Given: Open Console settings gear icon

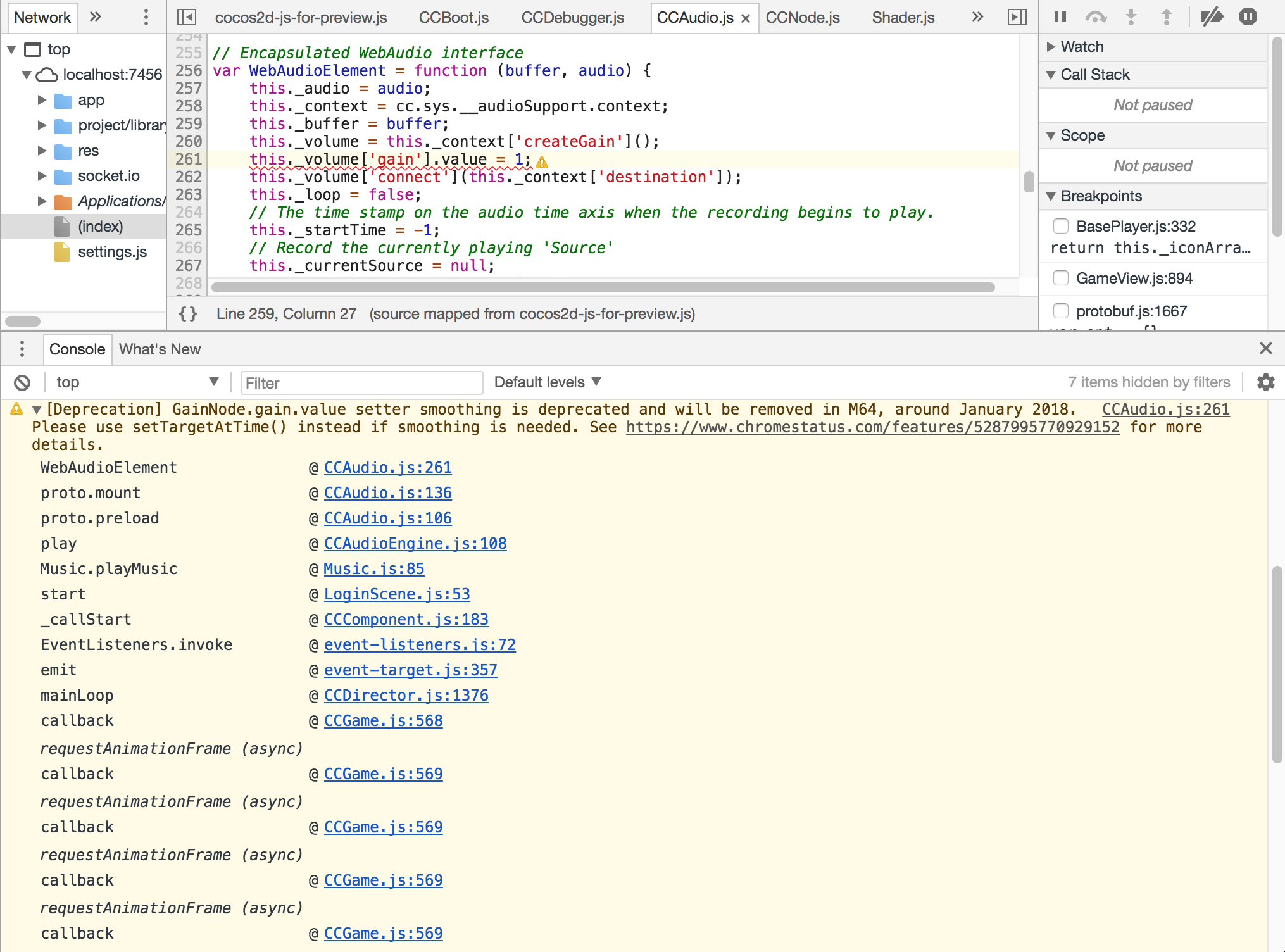Looking at the screenshot, I should [1265, 382].
